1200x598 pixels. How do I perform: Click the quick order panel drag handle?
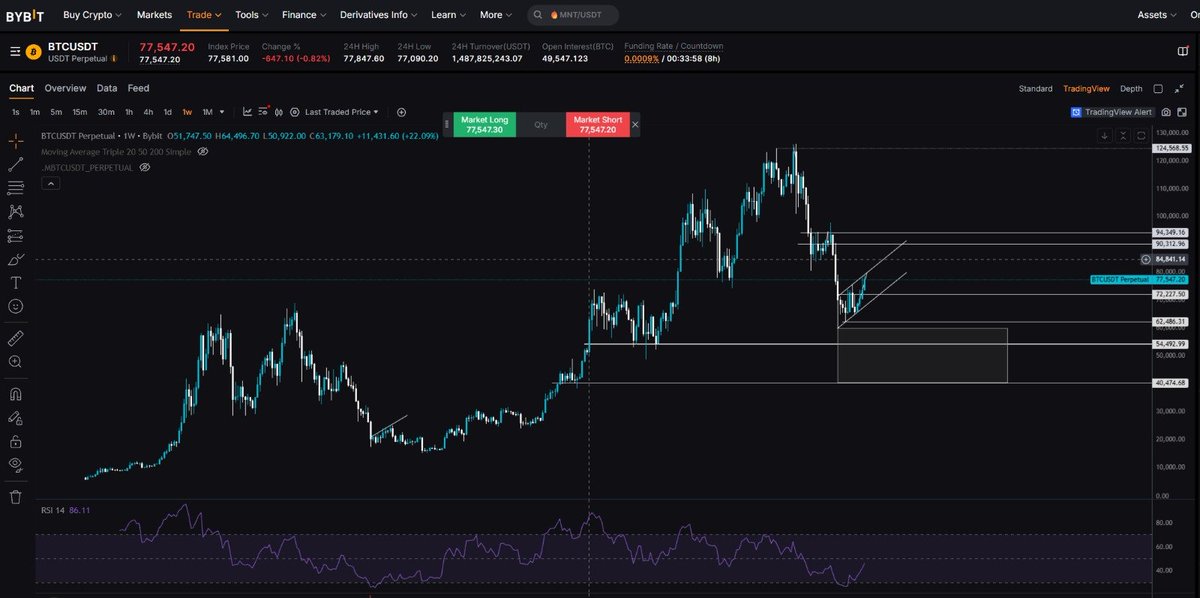(447, 125)
